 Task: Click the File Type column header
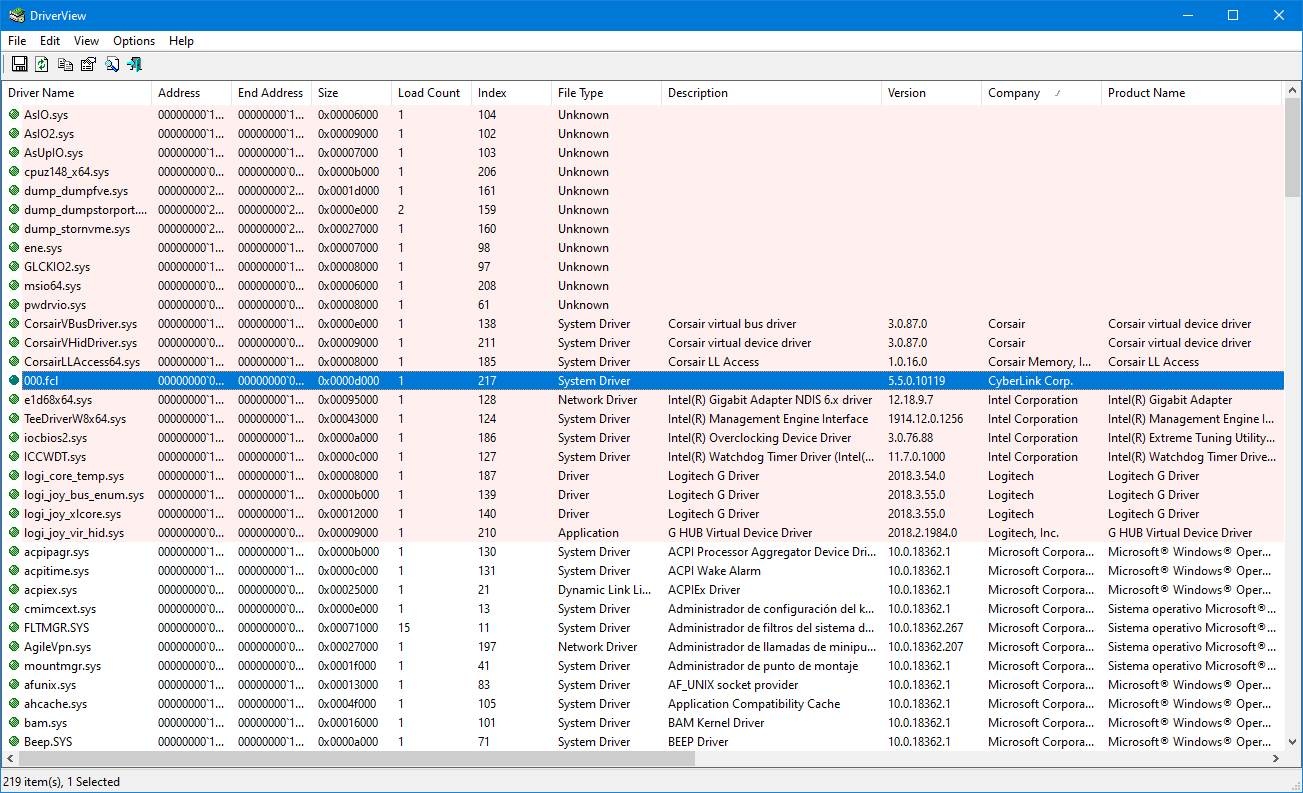(580, 93)
